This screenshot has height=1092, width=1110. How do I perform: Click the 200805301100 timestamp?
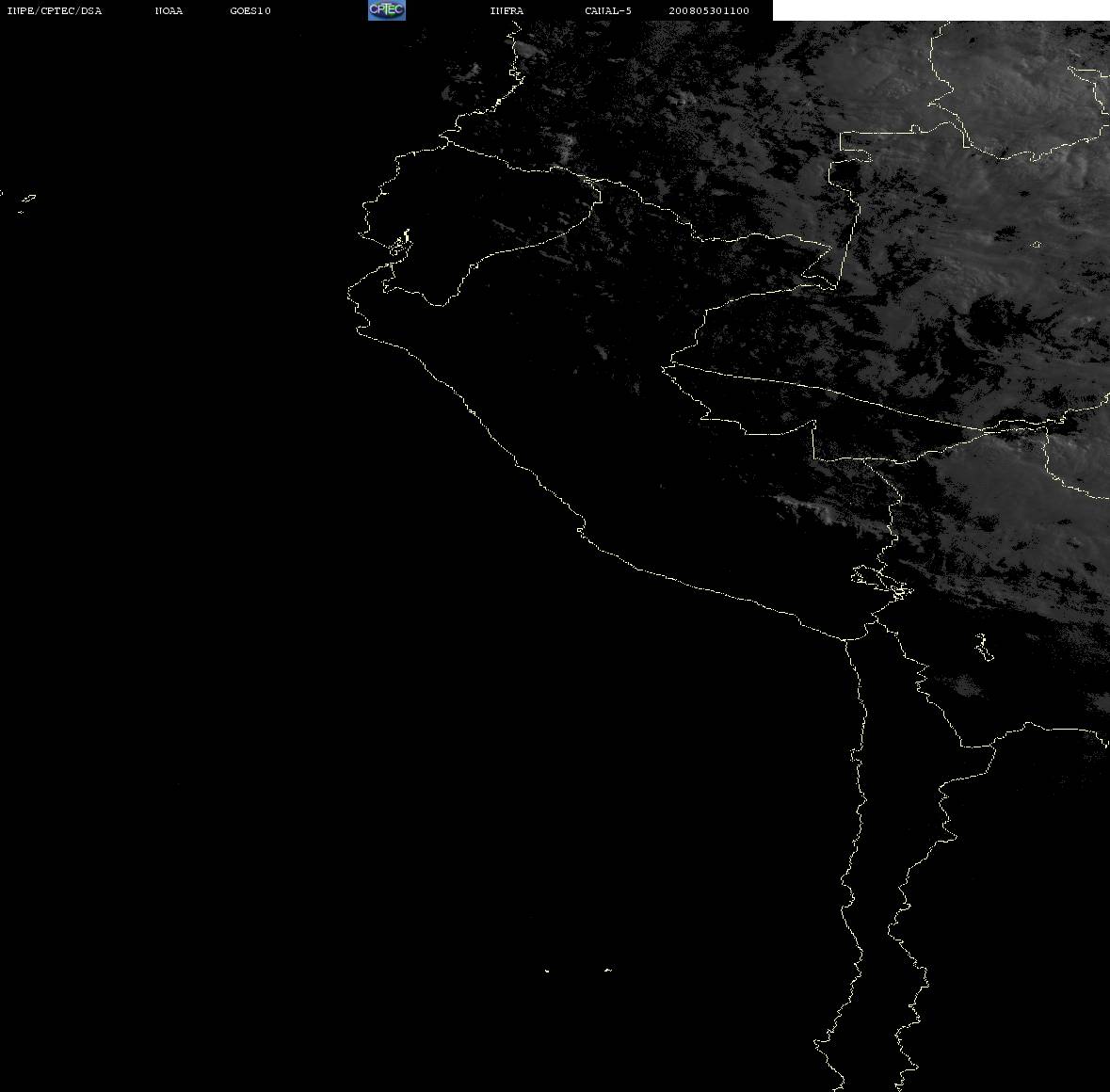[x=709, y=10]
